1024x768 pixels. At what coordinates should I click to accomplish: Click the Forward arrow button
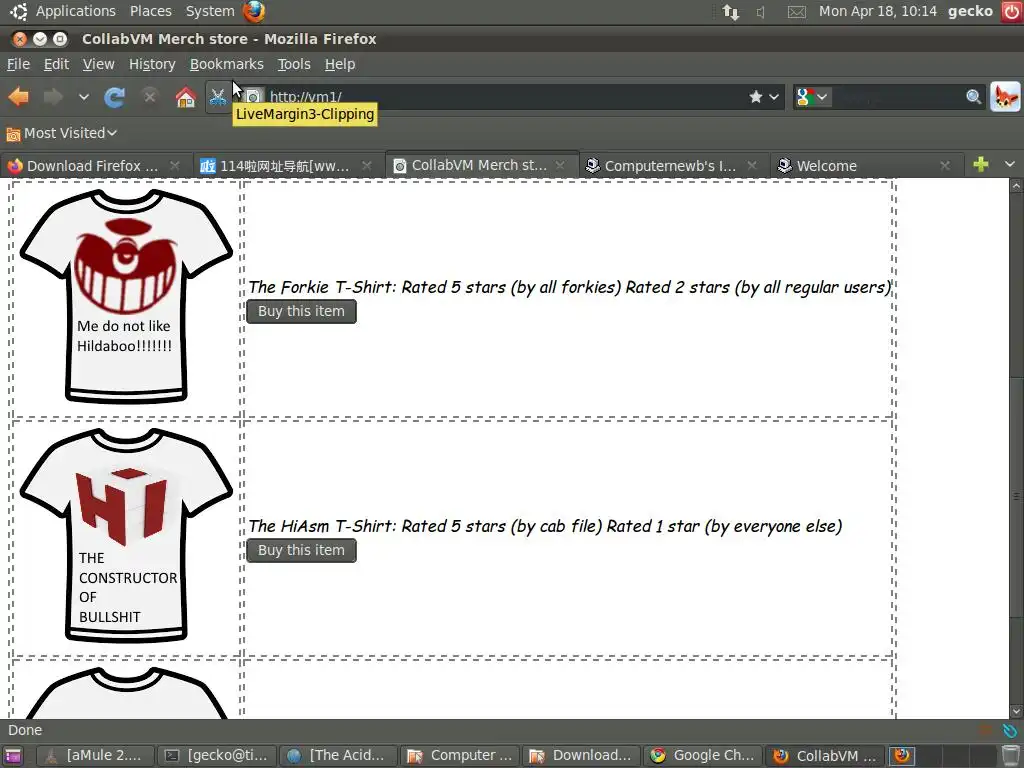(x=53, y=97)
